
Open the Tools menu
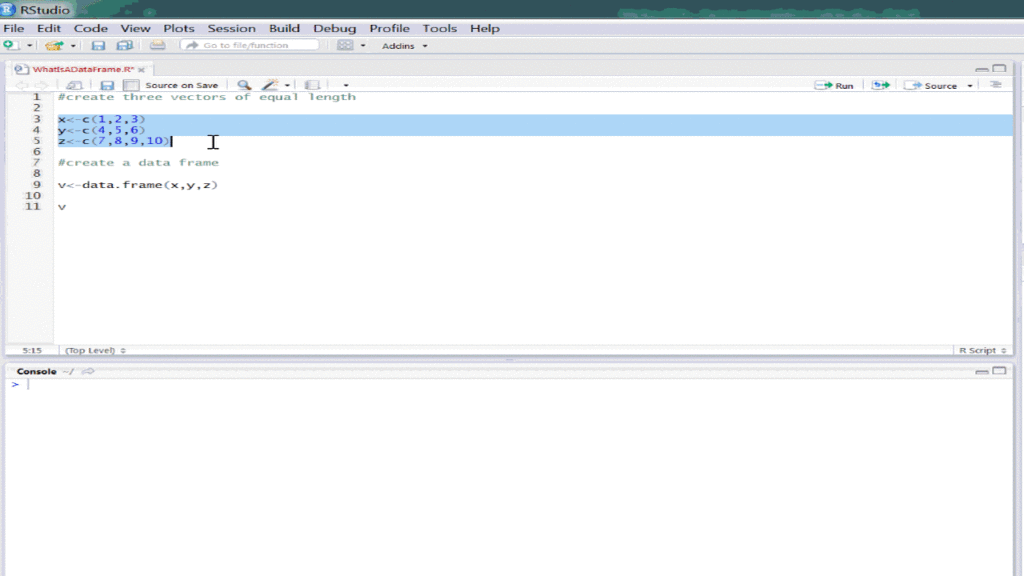pyautogui.click(x=439, y=28)
